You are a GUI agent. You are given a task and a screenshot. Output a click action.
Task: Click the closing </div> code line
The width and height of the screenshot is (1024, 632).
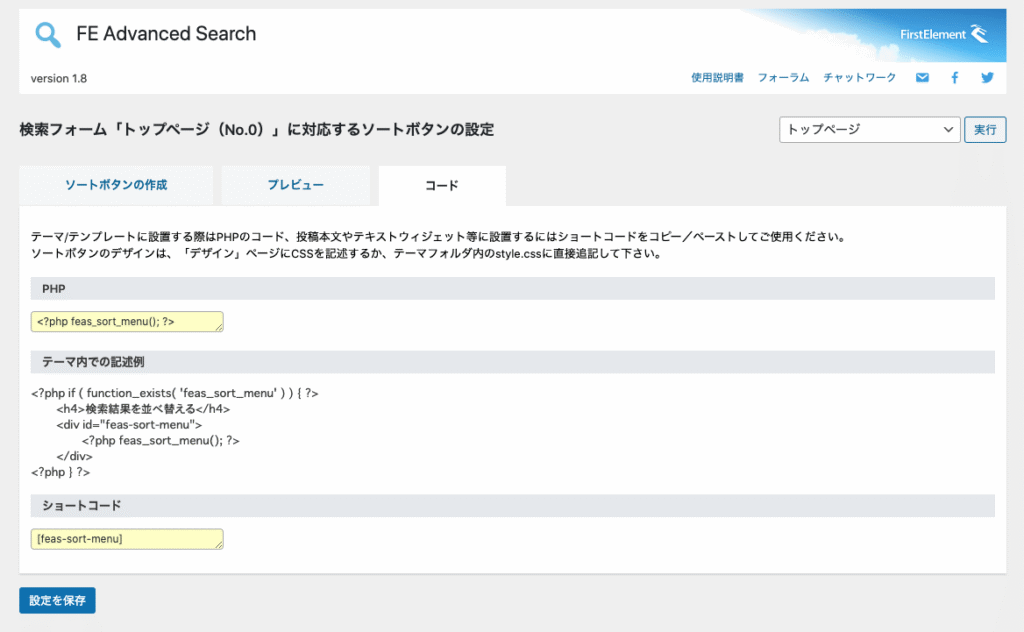[x=74, y=456]
